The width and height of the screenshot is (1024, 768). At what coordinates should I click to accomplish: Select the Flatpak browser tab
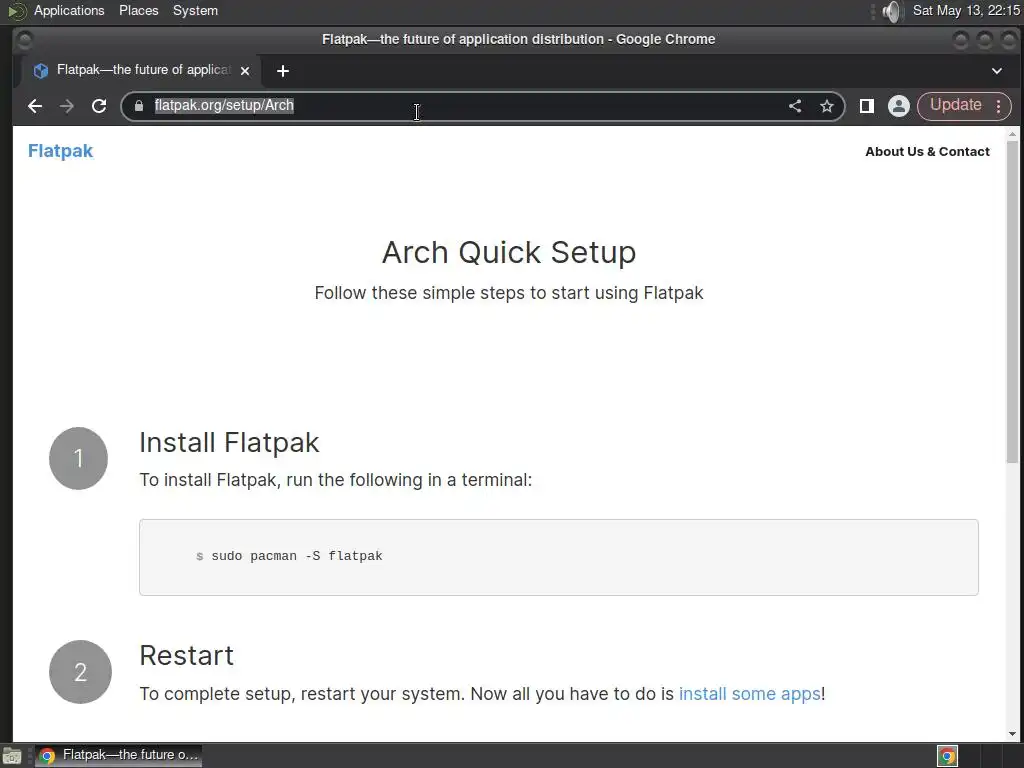click(142, 70)
